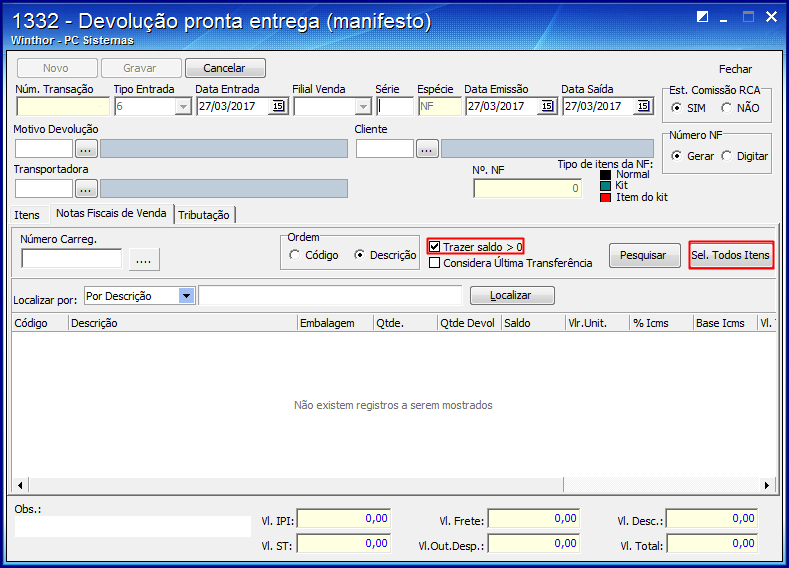Screen dimensions: 789x568
Task: Focus the Cliente code field
Action: (384, 149)
